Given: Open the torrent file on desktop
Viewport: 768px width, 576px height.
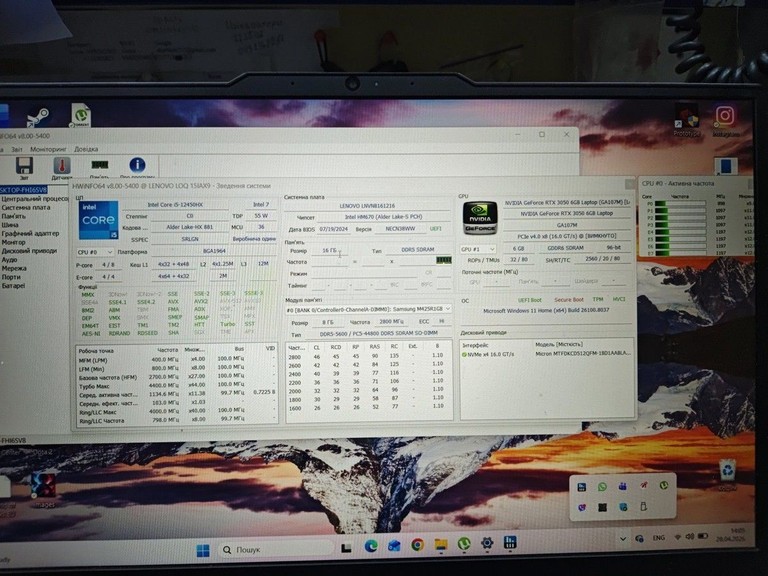Looking at the screenshot, I should 81,116.
